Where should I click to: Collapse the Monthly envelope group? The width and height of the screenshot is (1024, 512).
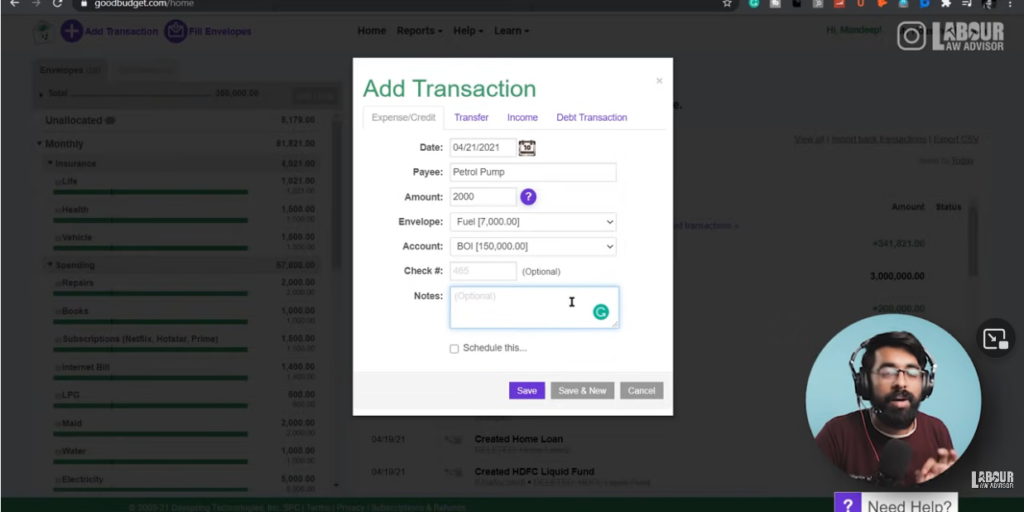click(x=40, y=144)
